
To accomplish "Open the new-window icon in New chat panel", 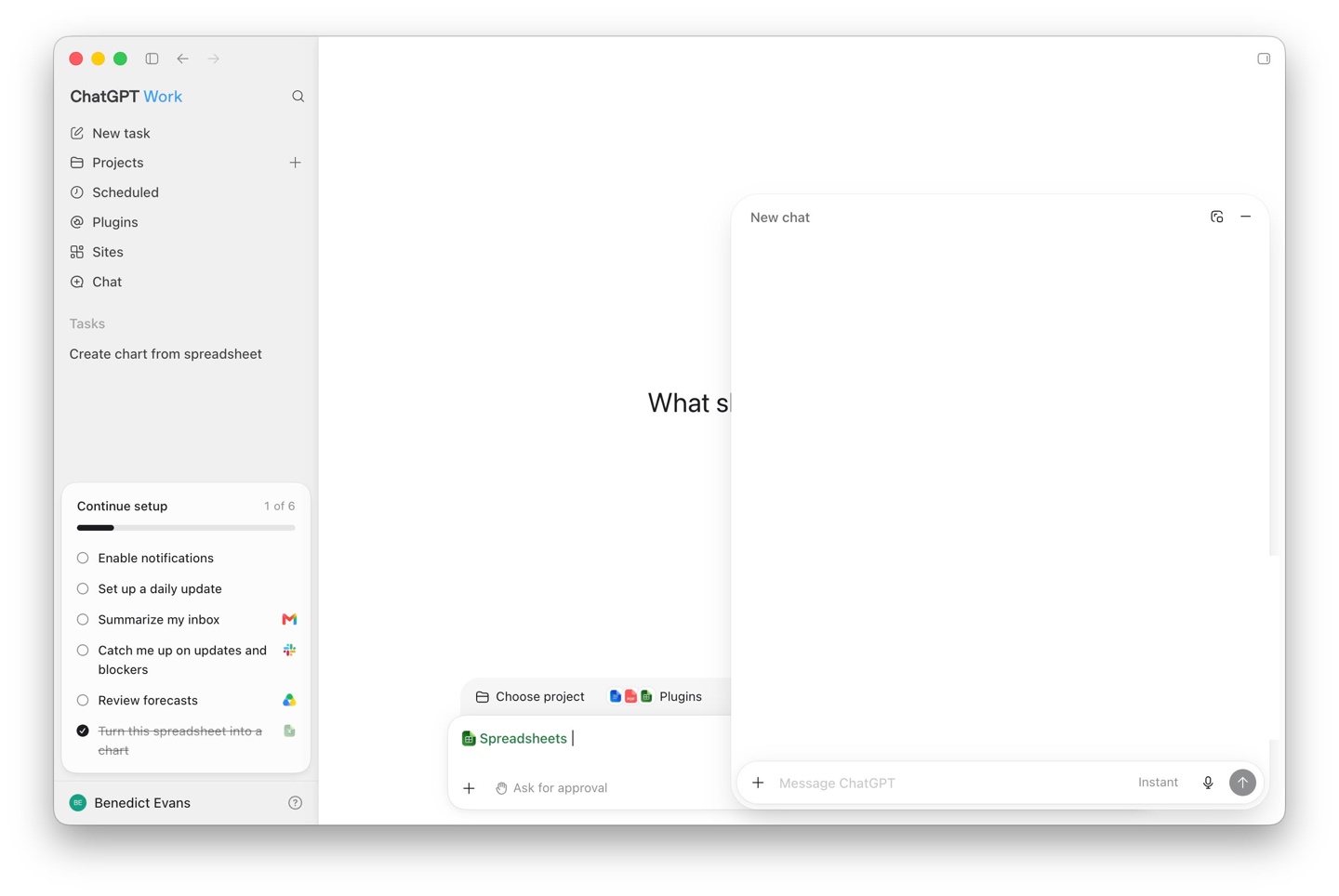I will (1216, 217).
